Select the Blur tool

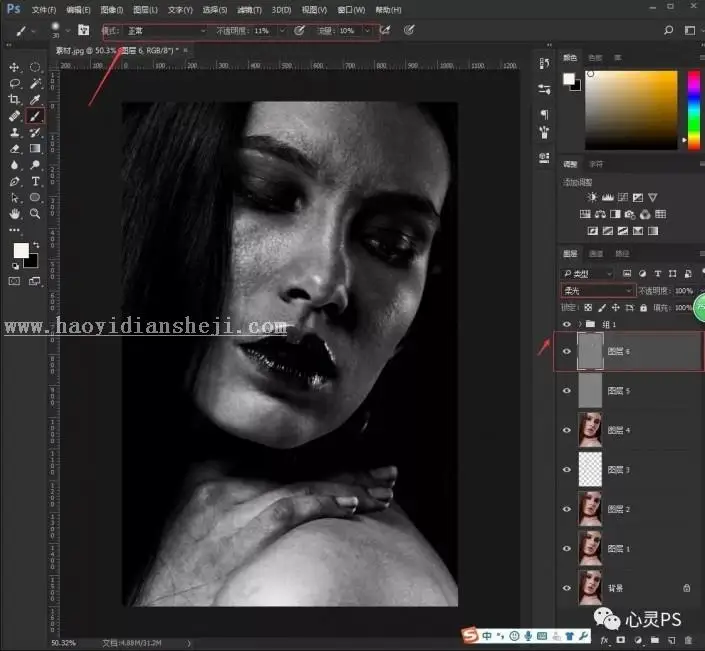click(x=14, y=165)
